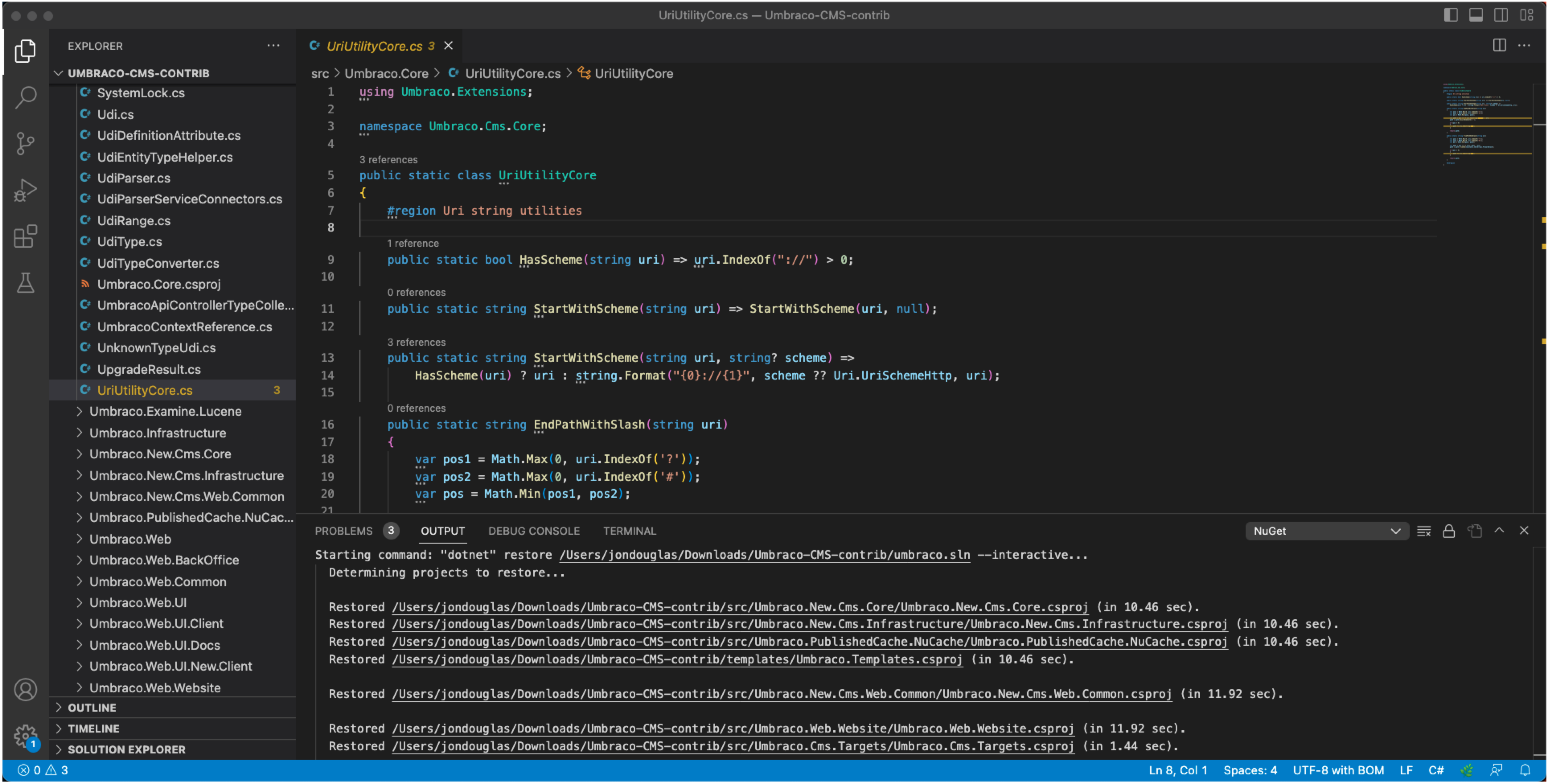Expand the Umbraco.New.Cms.Core folder
This screenshot has height=784, width=1548.
tap(160, 454)
